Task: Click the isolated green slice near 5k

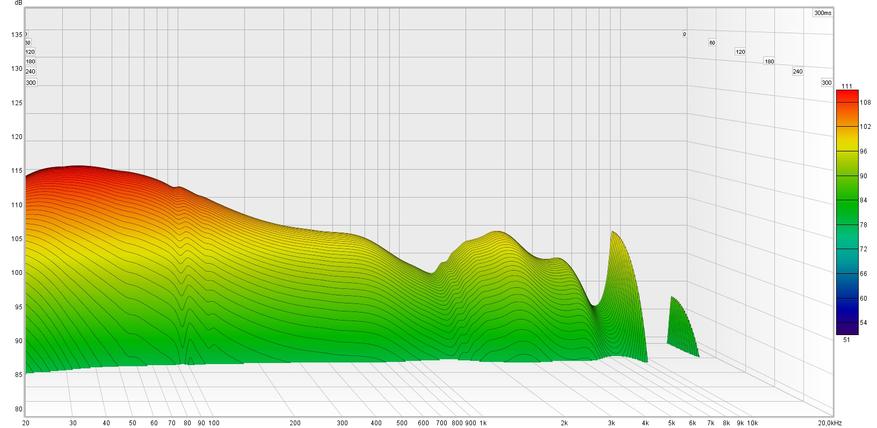Action: pyautogui.click(x=680, y=325)
